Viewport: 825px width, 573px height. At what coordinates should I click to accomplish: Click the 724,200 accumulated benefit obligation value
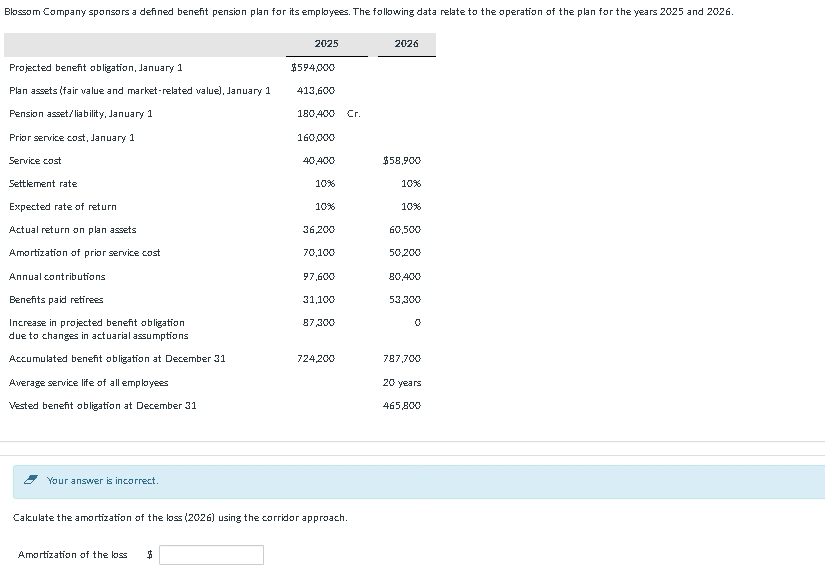pyautogui.click(x=316, y=358)
